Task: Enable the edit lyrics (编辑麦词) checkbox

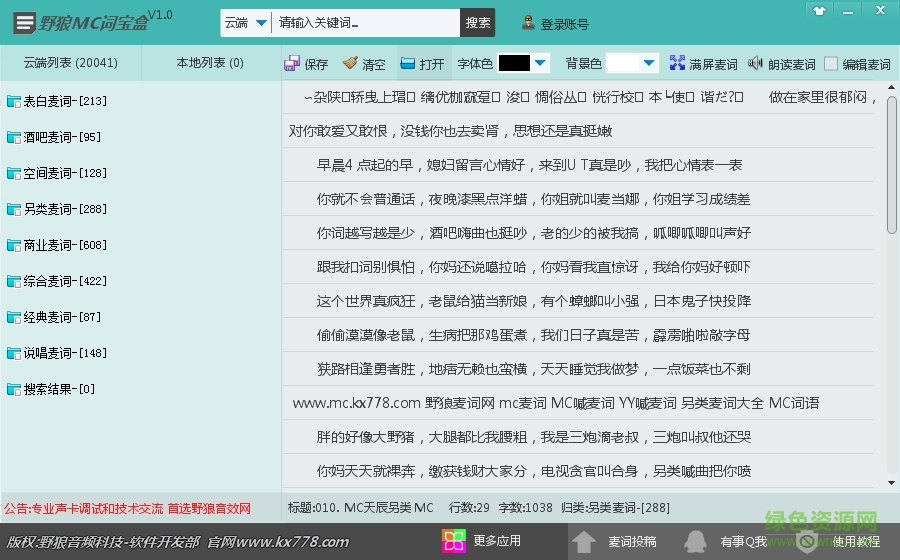Action: [x=831, y=64]
